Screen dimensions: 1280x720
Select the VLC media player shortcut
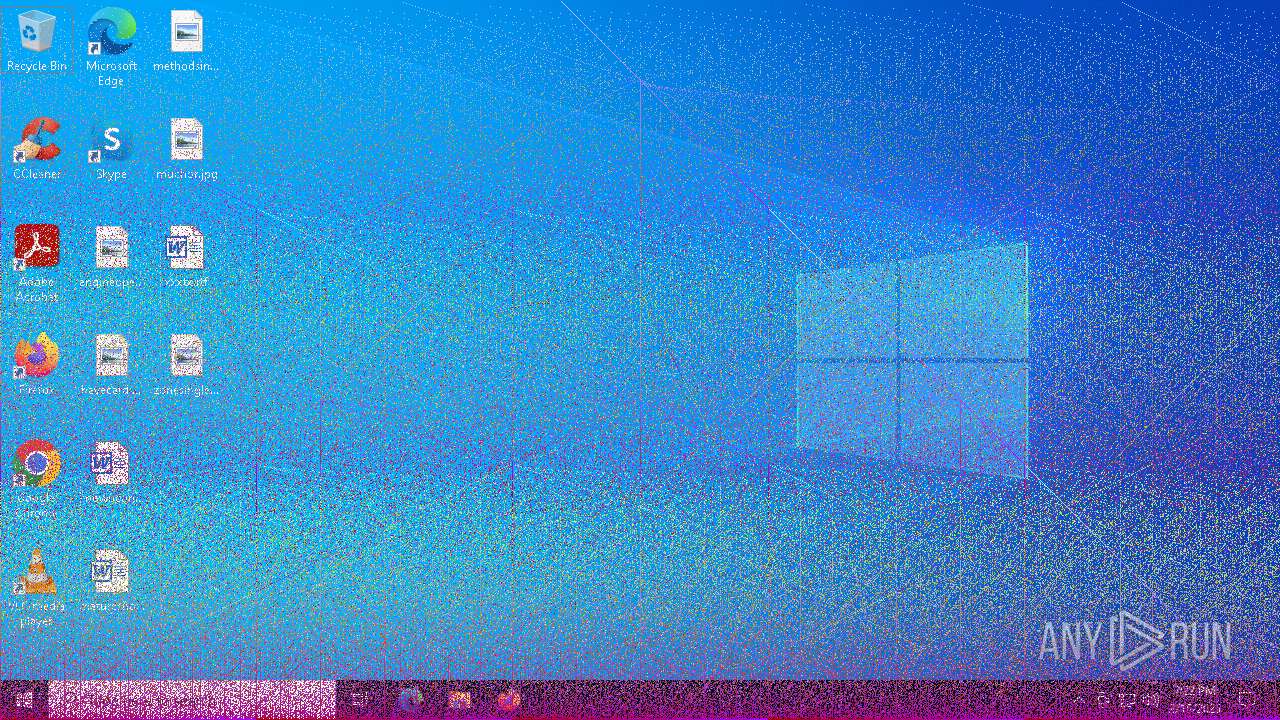(37, 587)
